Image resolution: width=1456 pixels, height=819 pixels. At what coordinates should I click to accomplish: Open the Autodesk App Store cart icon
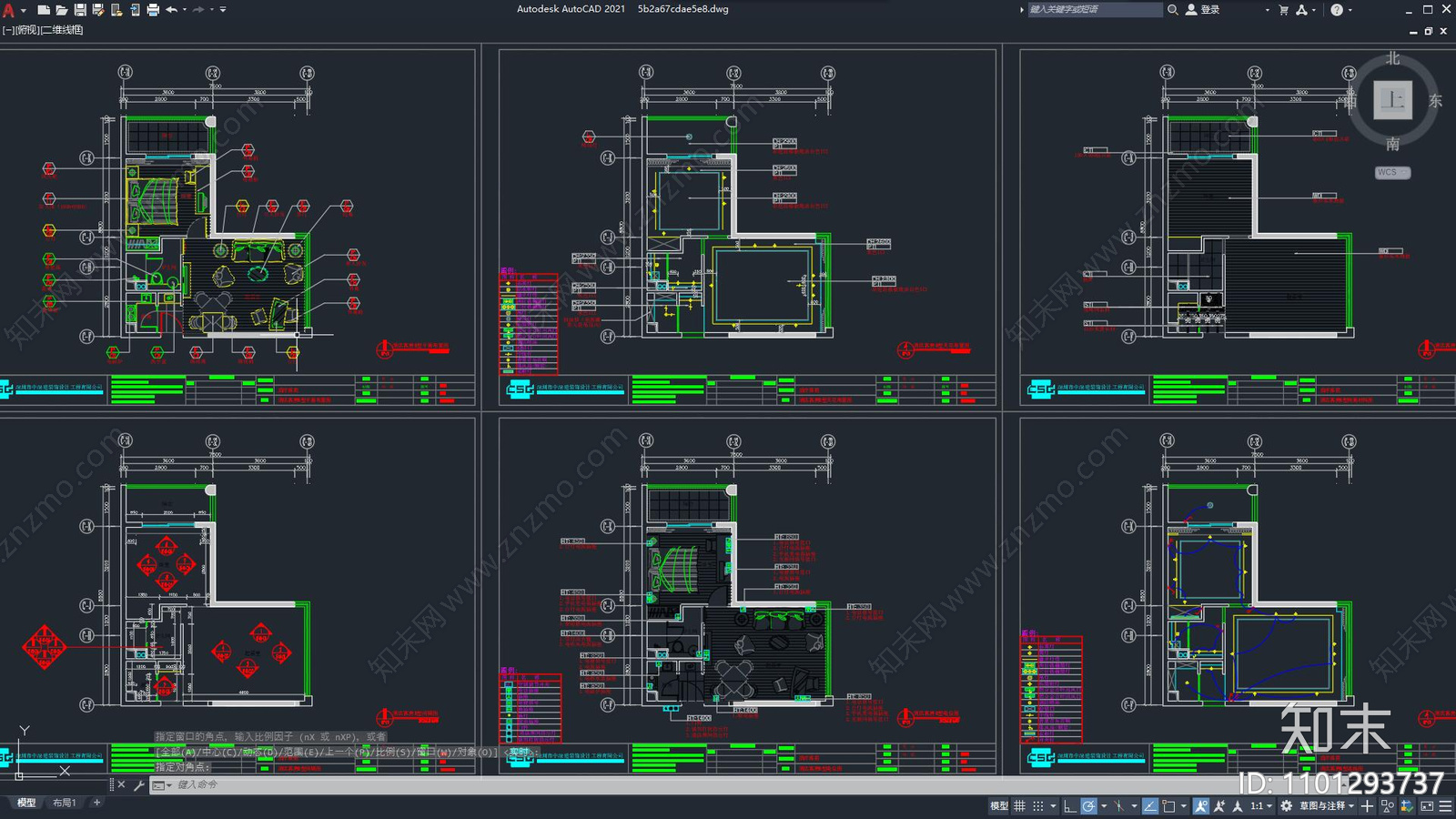click(1283, 10)
